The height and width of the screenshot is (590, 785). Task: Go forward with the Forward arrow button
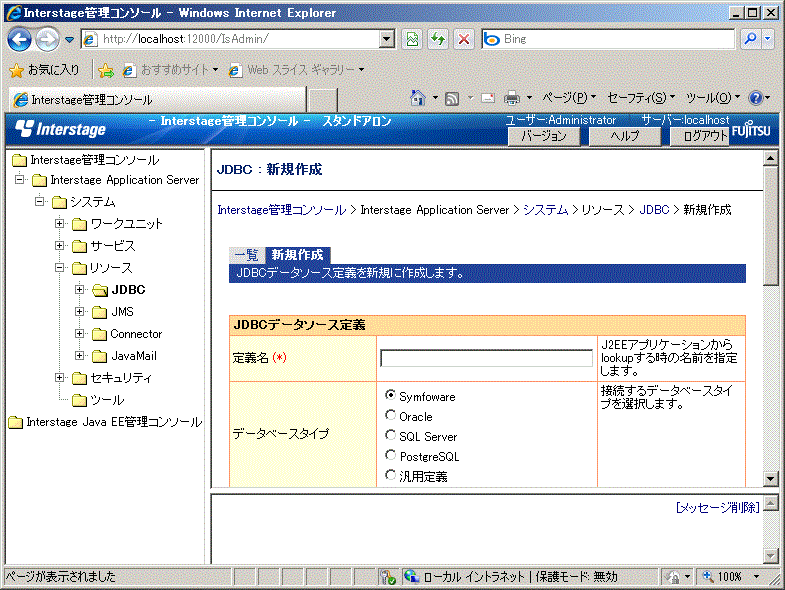47,39
